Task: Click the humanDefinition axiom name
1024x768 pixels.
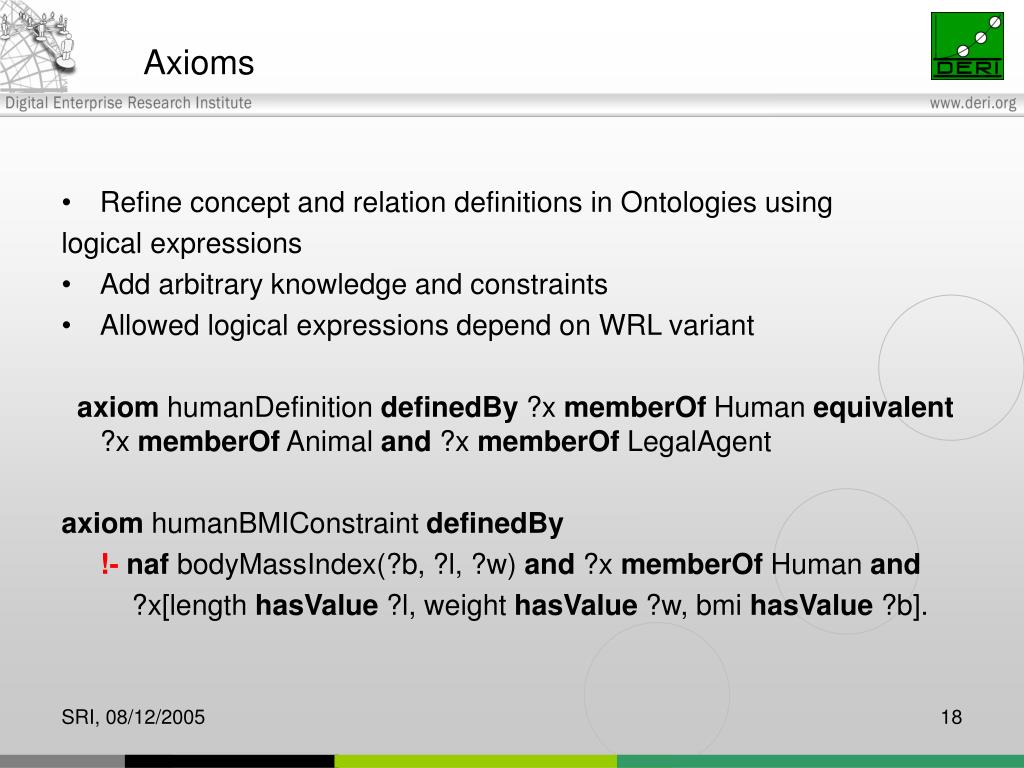Action: click(270, 408)
